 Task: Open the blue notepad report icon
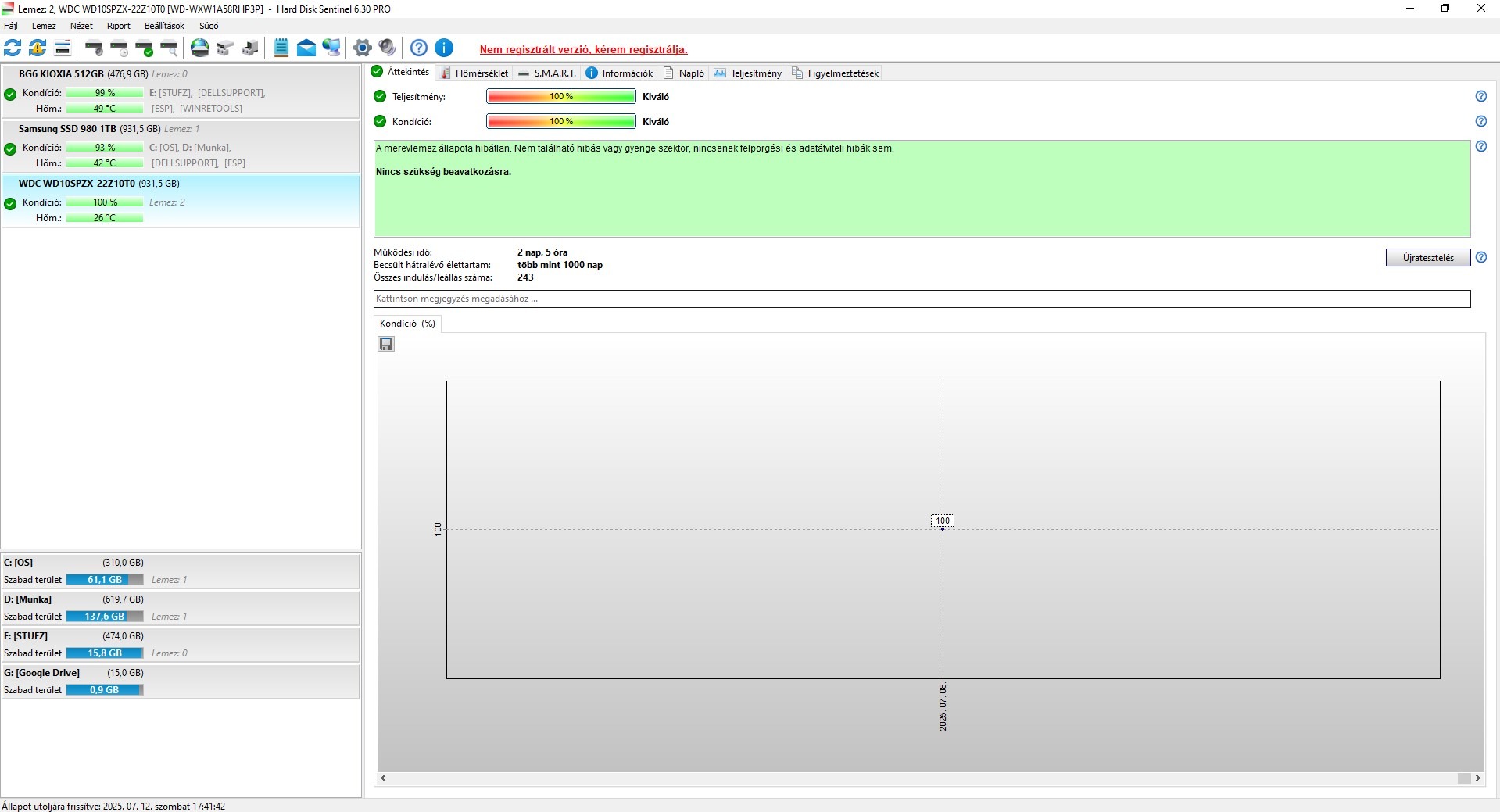pyautogui.click(x=281, y=48)
